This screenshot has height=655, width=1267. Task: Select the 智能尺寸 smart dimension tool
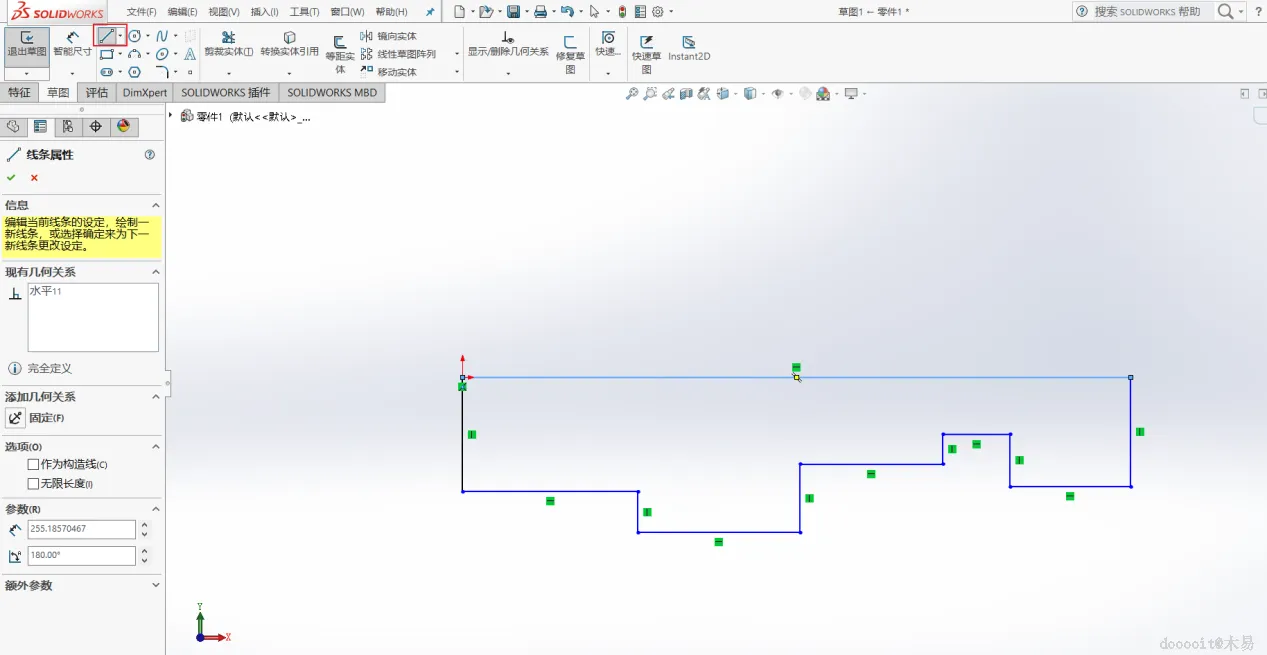coord(72,43)
